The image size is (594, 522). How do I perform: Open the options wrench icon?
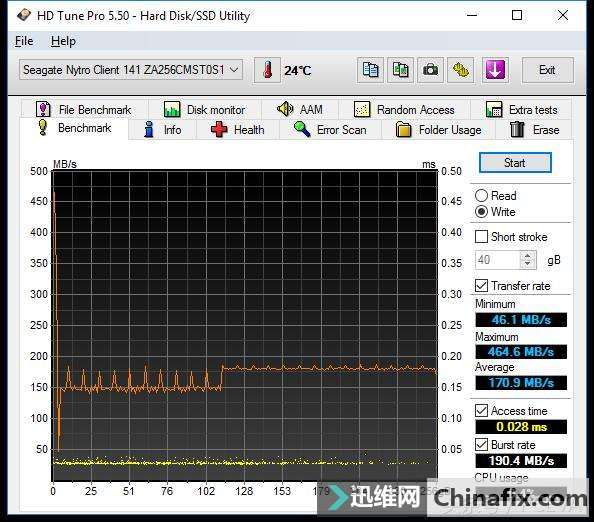(x=461, y=70)
